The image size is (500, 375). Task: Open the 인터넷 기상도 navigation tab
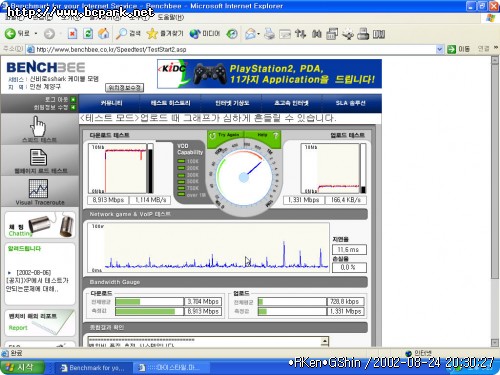tap(232, 103)
